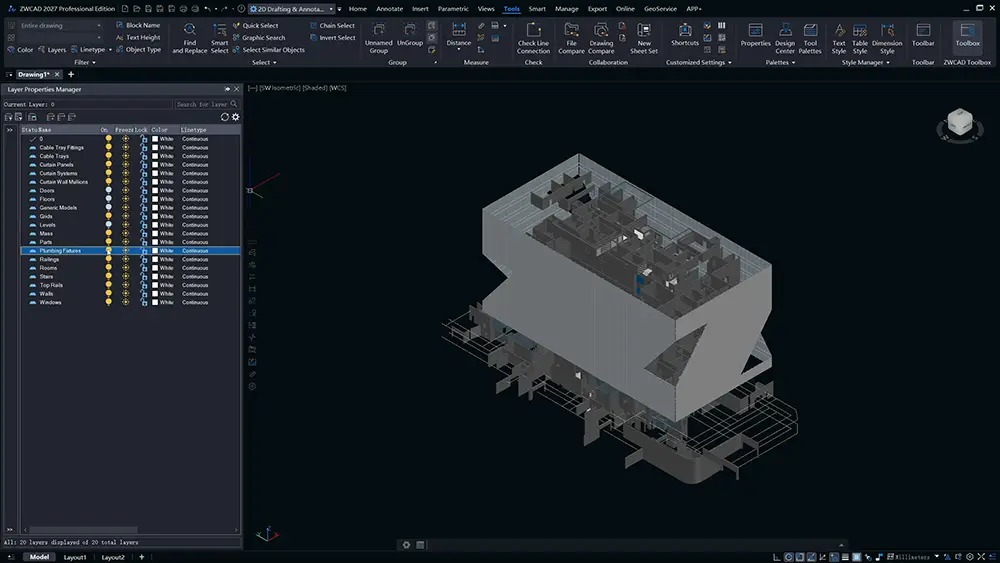The height and width of the screenshot is (563, 1000).
Task: Change color swatch of Mass layer
Action: pos(155,233)
